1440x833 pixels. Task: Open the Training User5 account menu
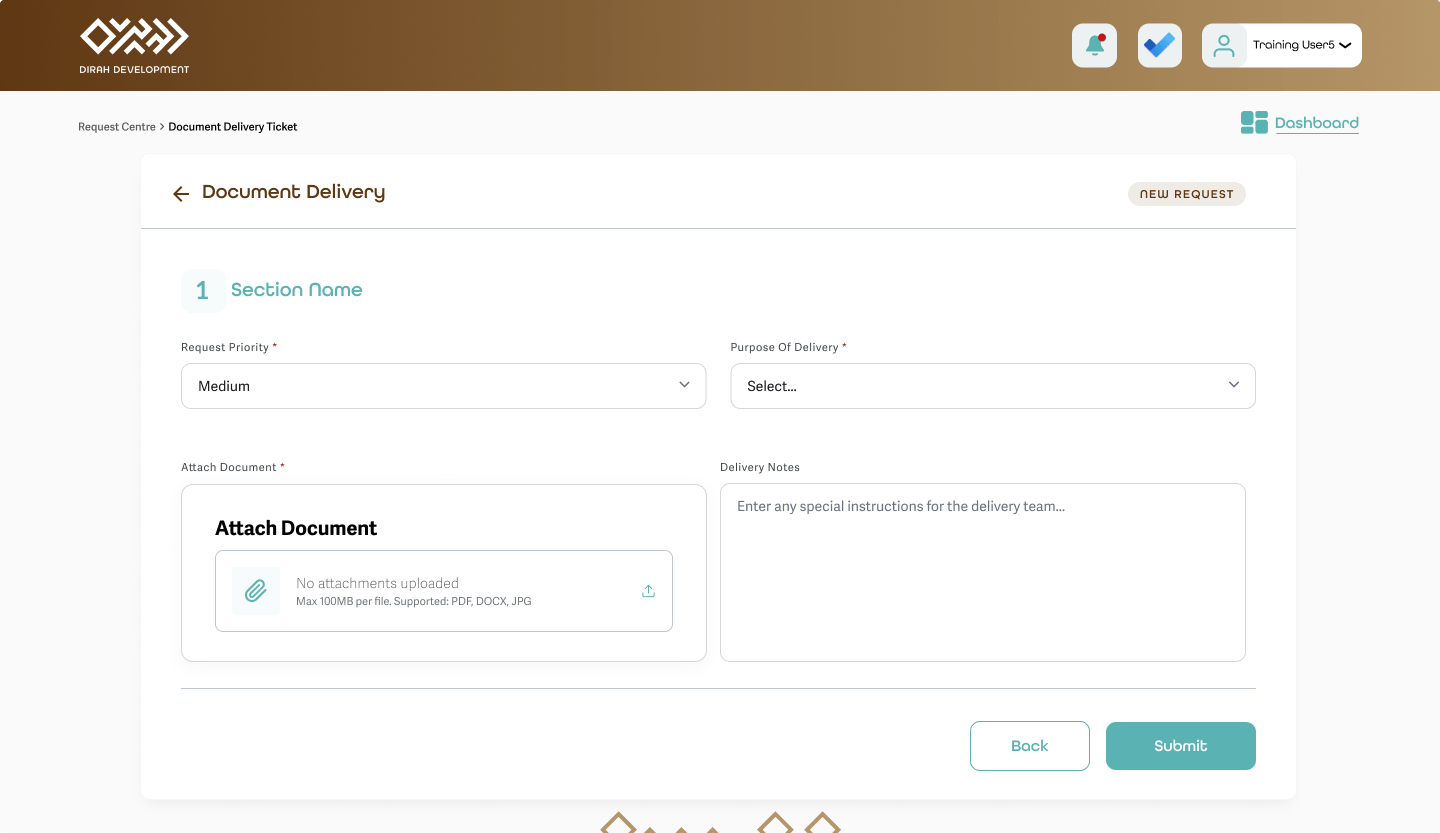[1282, 45]
